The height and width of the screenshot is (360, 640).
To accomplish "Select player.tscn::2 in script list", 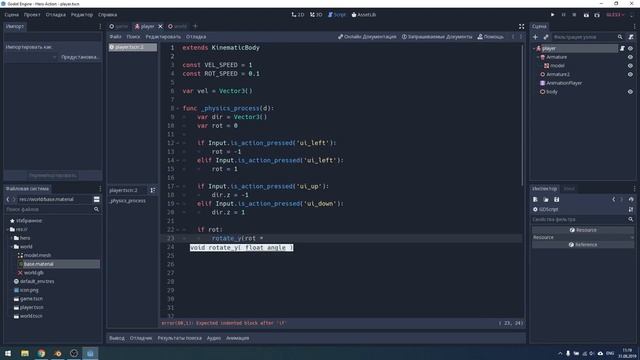I will [133, 47].
